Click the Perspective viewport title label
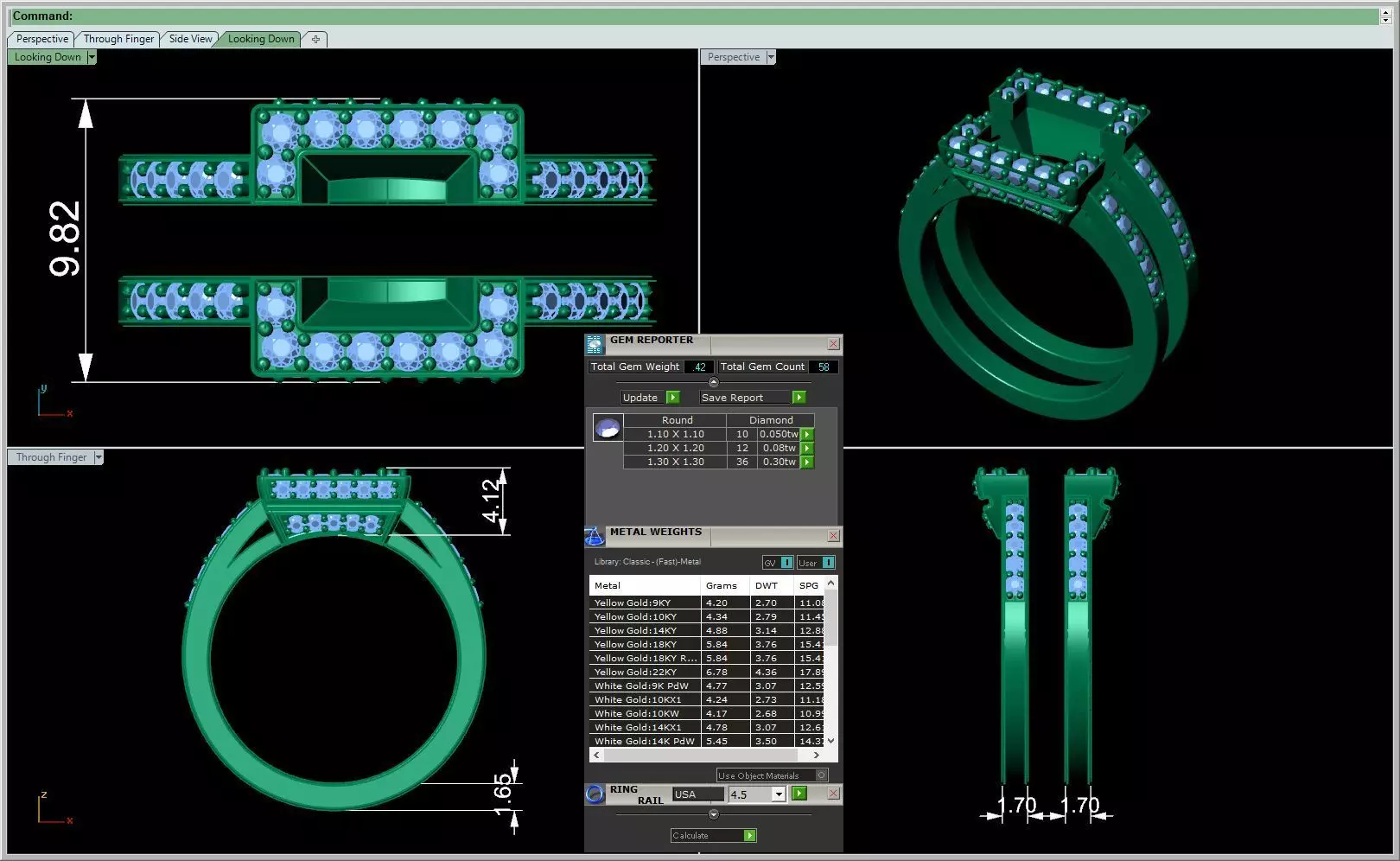The height and width of the screenshot is (861, 1400). pos(734,57)
